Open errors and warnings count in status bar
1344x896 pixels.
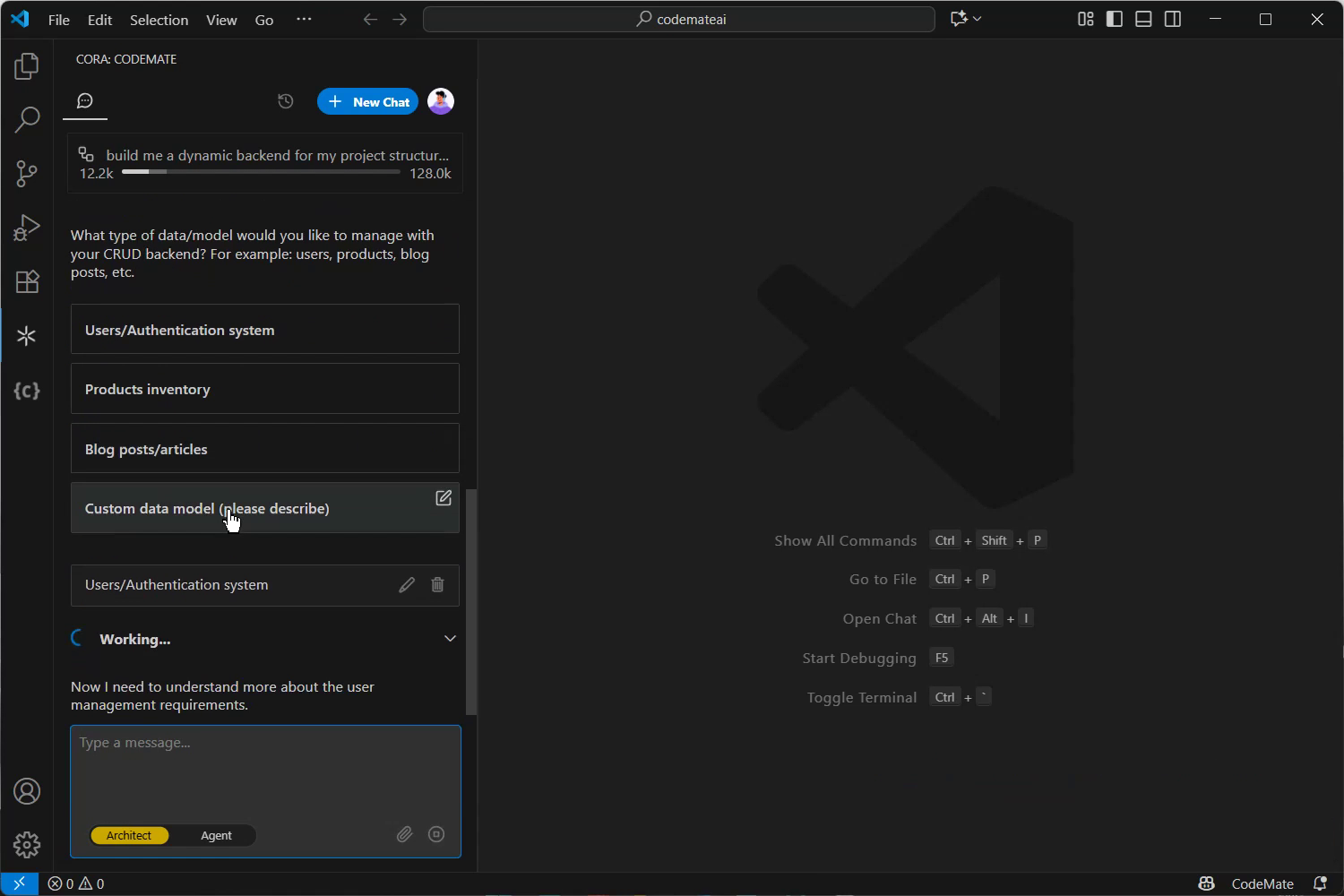[76, 883]
